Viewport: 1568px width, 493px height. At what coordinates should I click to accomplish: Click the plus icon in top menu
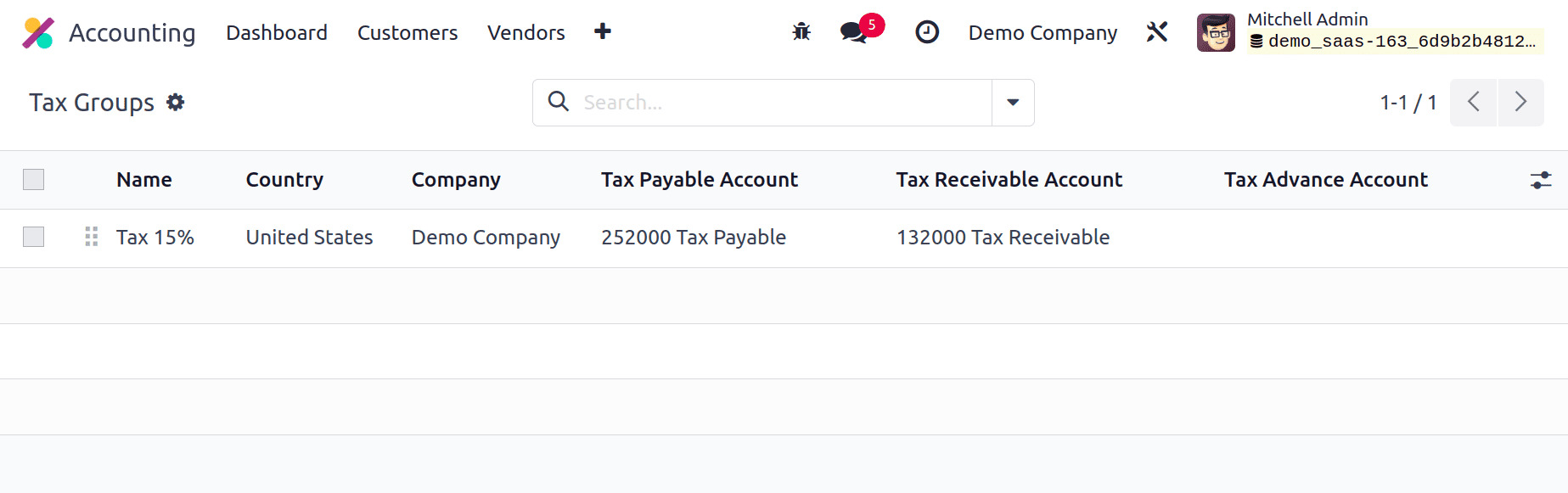[x=603, y=31]
